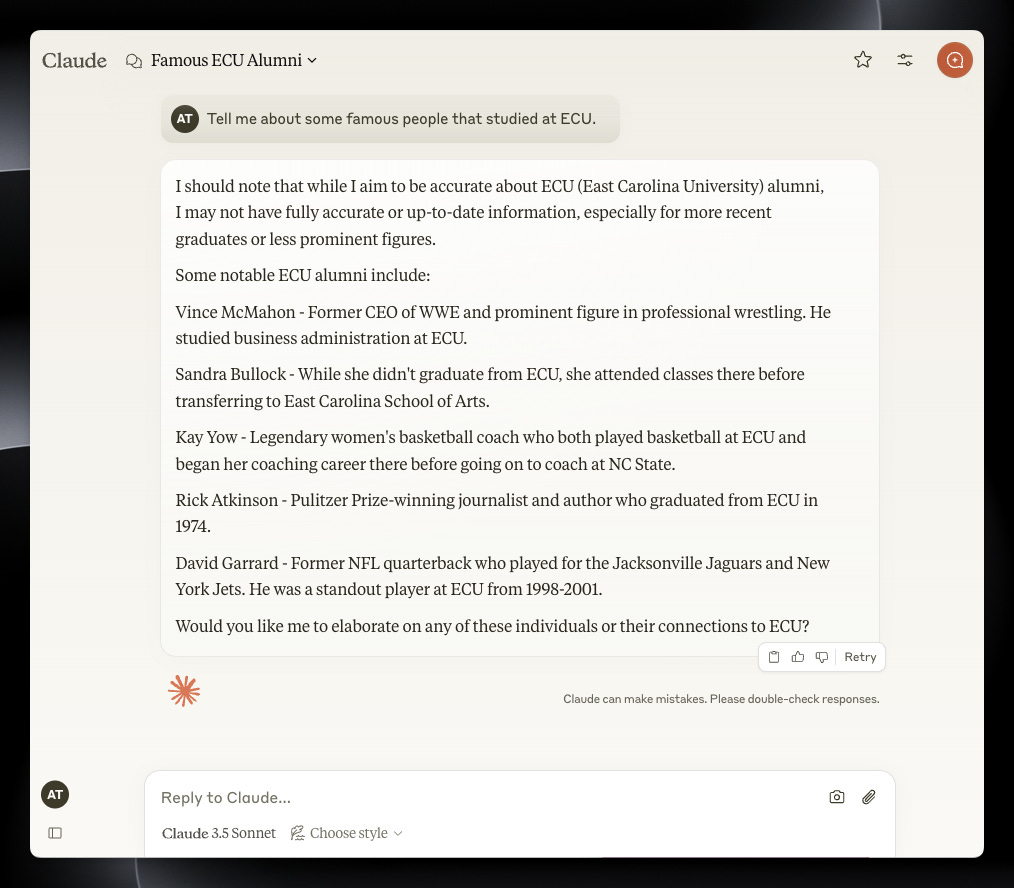Attach a file with paperclip icon

point(868,797)
